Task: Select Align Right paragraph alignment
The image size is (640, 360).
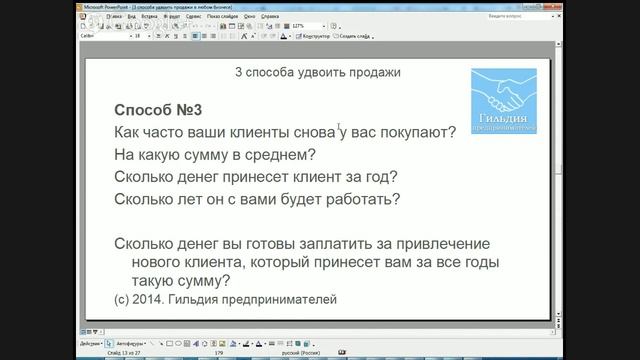Action: click(213, 36)
